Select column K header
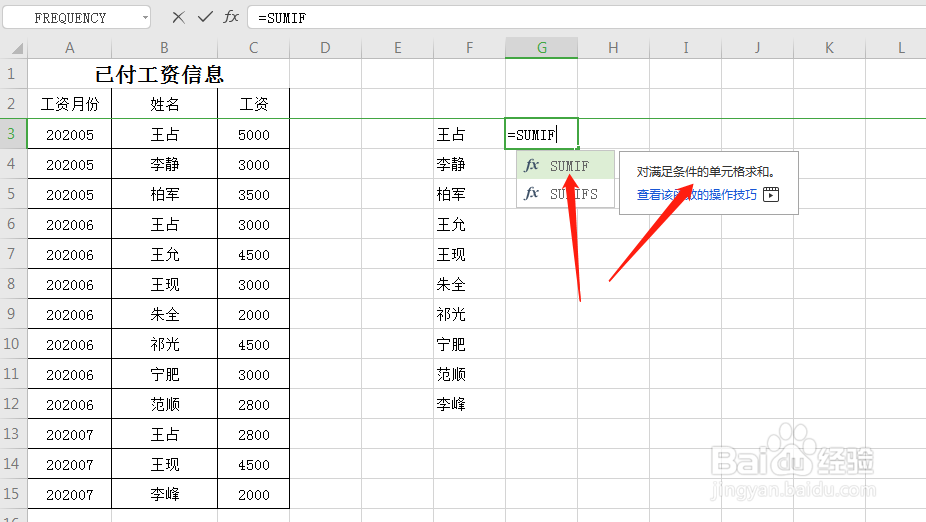 [830, 48]
